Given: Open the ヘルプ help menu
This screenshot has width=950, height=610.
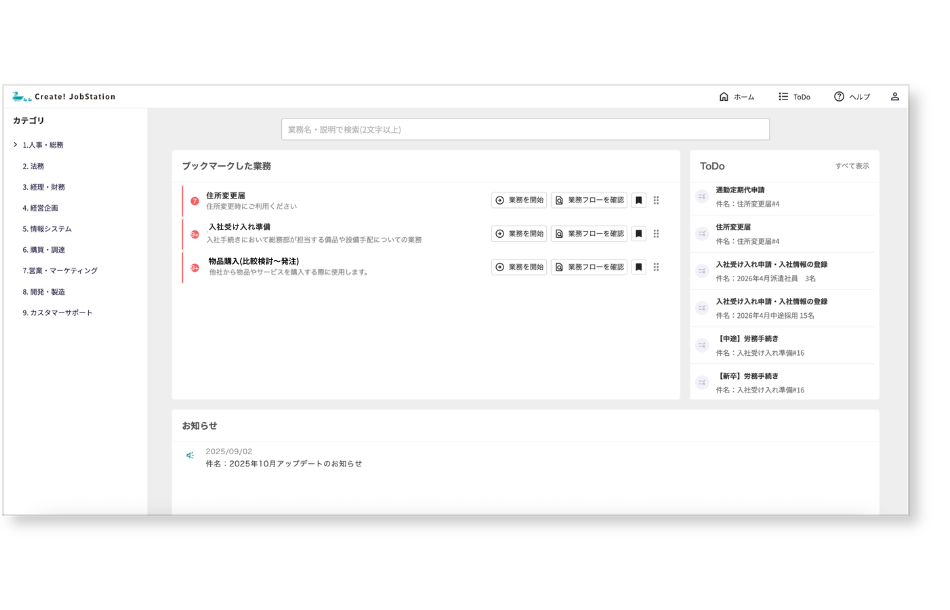Looking at the screenshot, I should tap(852, 97).
